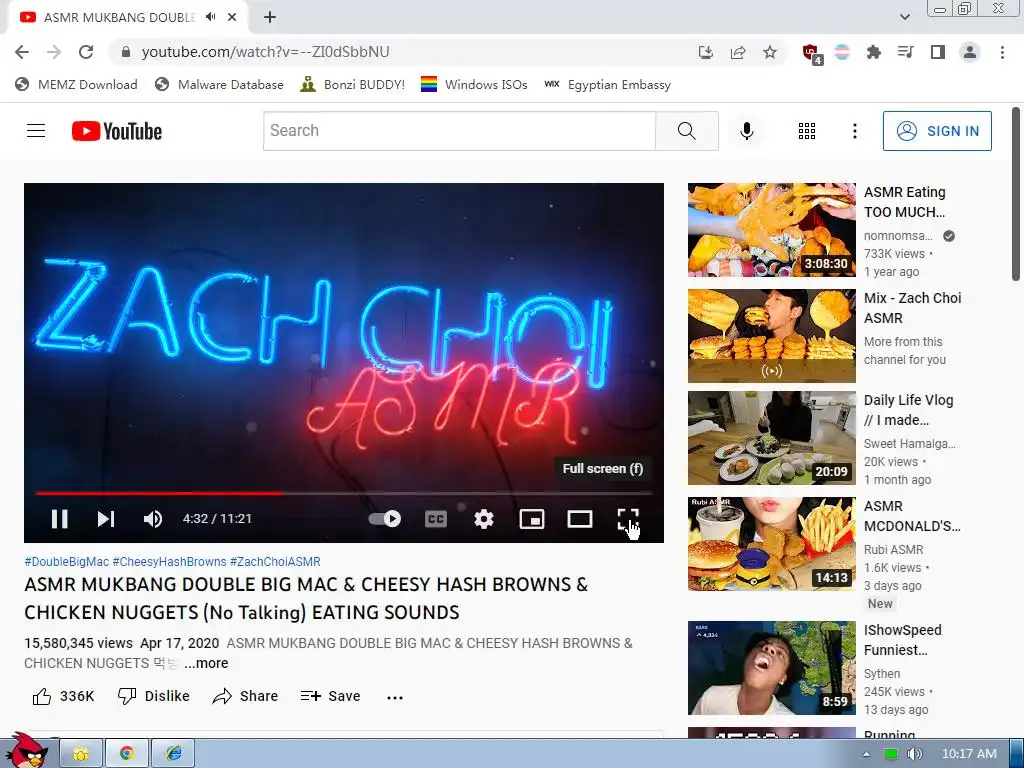Open taskbar clock 10:17 AM
1024x768 pixels.
pyautogui.click(x=969, y=754)
